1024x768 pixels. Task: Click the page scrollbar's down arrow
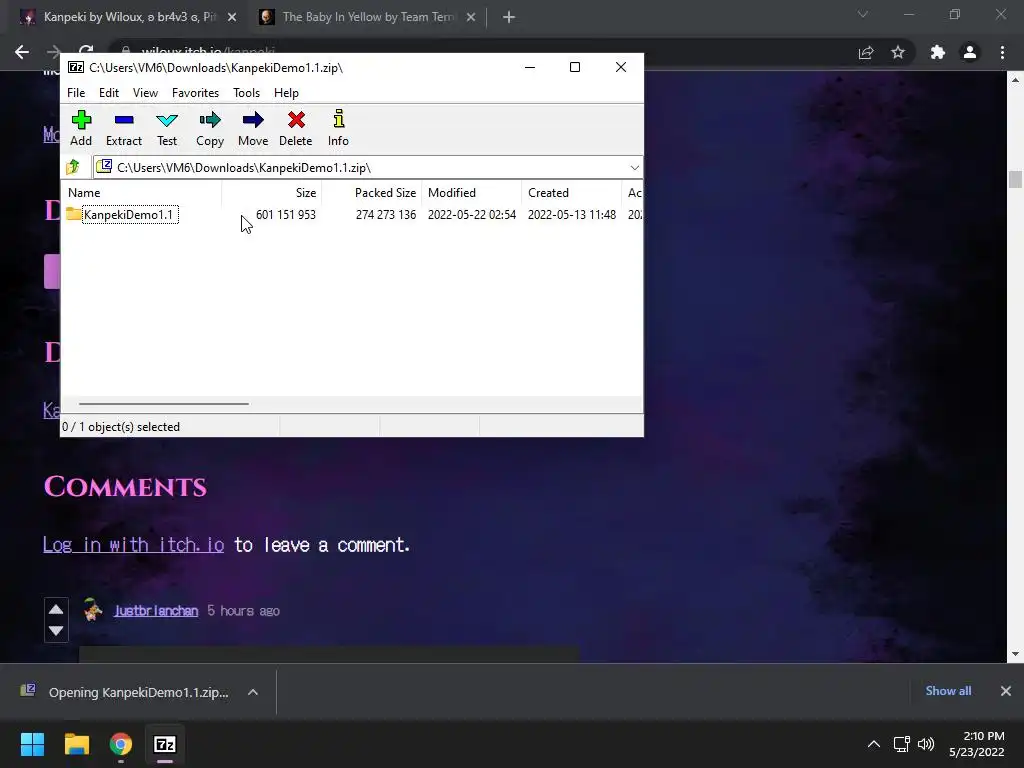click(1015, 654)
